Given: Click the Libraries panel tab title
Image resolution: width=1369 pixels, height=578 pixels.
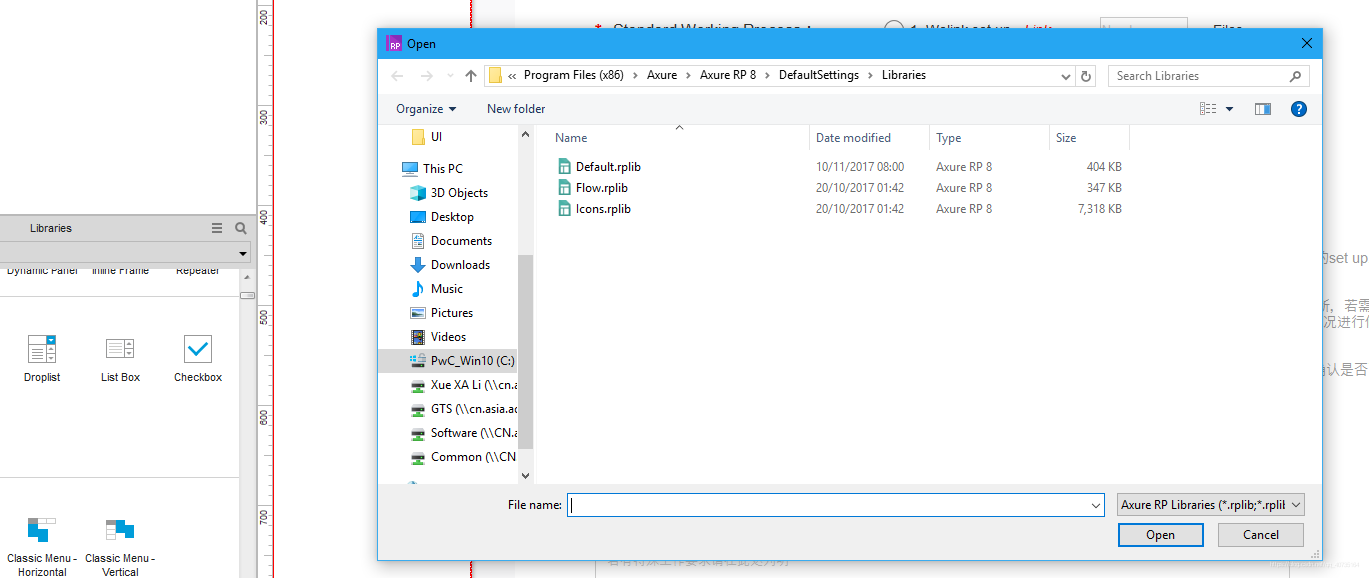Looking at the screenshot, I should 51,228.
